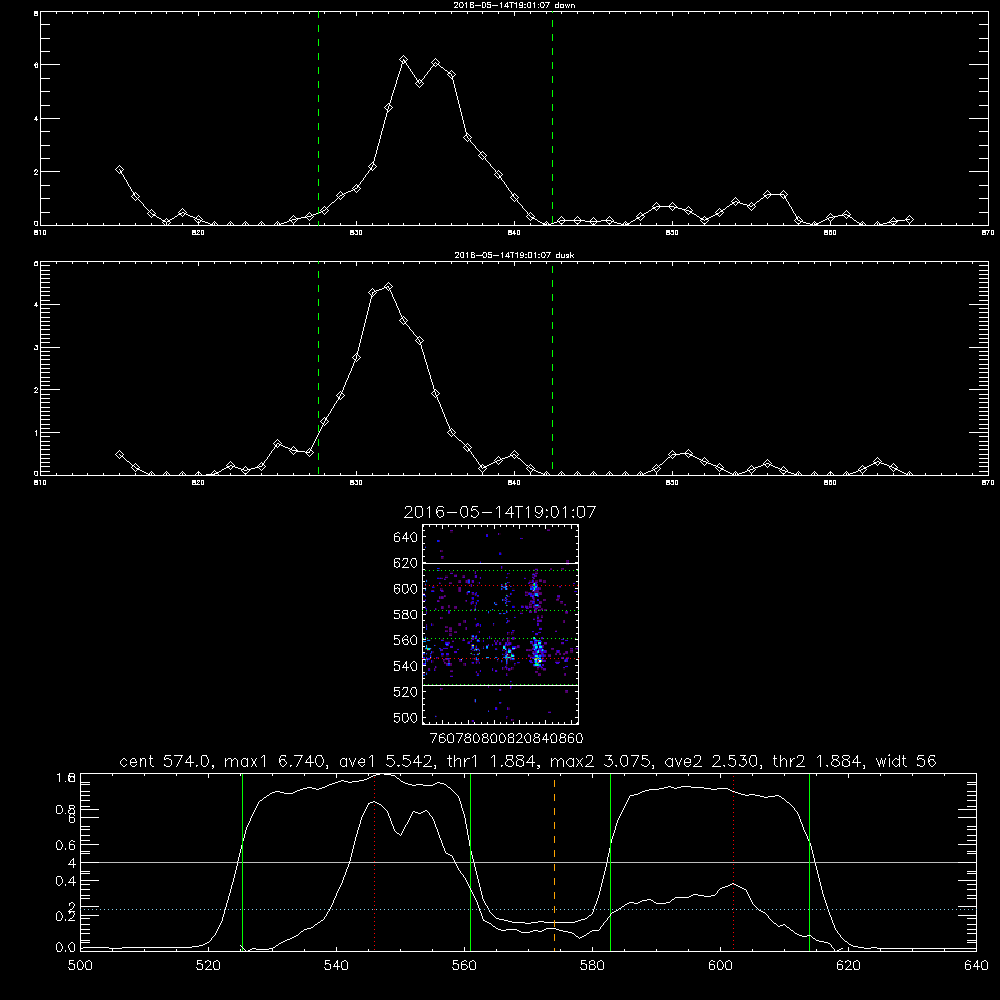
Task: Click the '600' y-axis label beside spectral image
Action: 406,589
